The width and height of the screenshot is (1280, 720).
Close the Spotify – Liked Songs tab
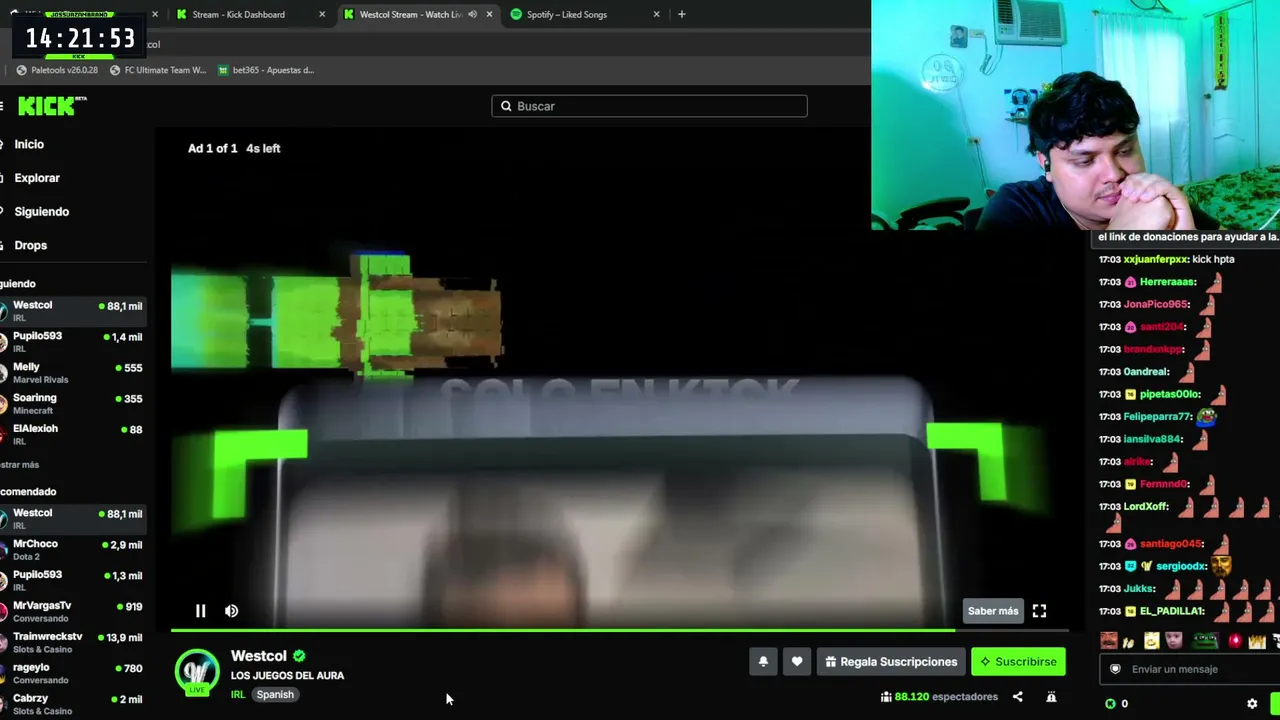point(656,14)
